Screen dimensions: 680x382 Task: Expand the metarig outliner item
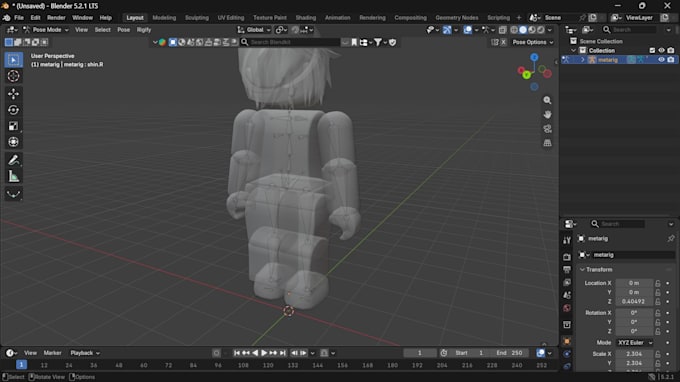[x=583, y=60]
